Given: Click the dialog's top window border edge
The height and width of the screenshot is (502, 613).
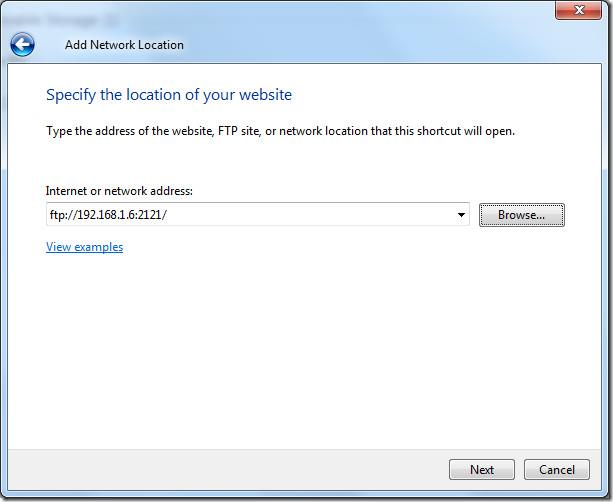Looking at the screenshot, I should pos(300,2).
